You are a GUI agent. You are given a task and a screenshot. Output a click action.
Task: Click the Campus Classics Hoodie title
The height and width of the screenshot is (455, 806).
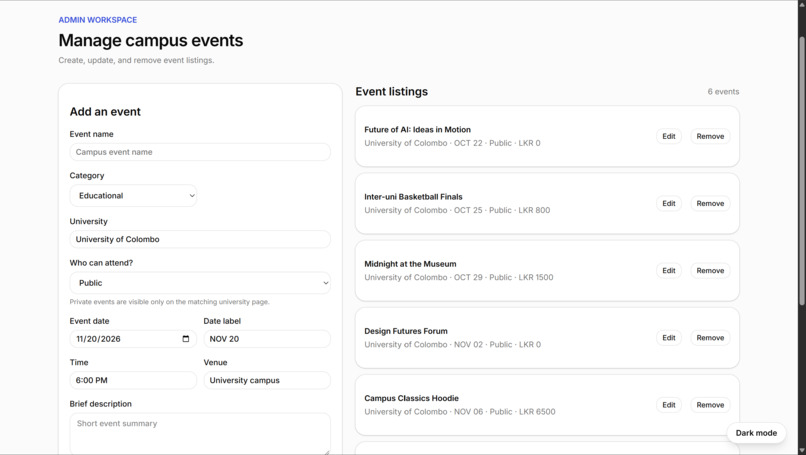coord(411,398)
